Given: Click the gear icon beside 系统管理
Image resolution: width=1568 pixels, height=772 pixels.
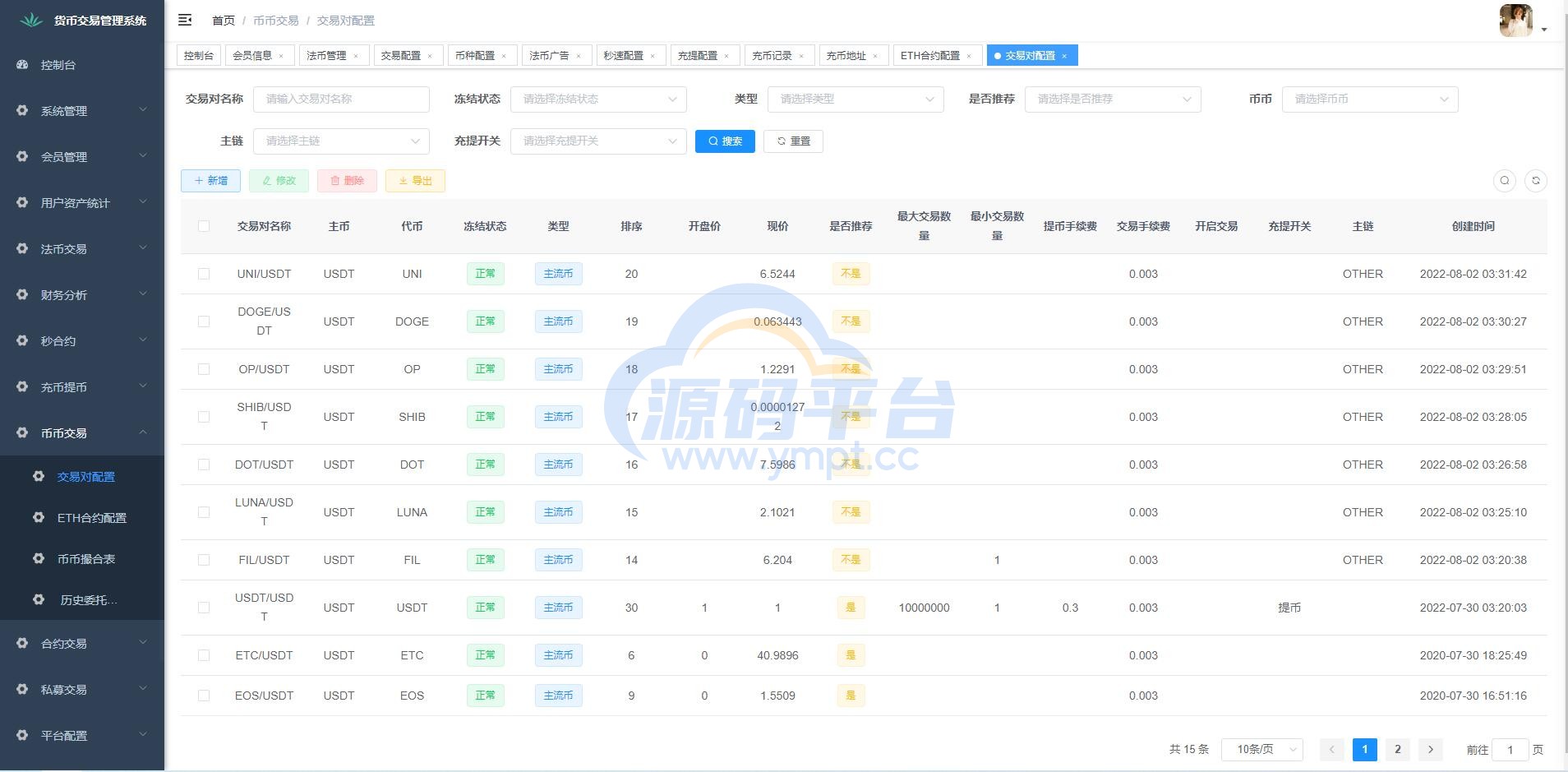Looking at the screenshot, I should click(22, 110).
